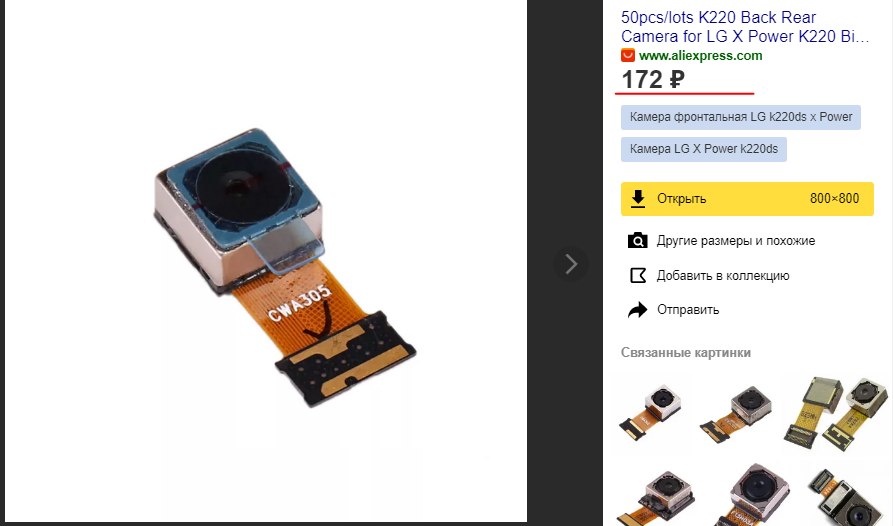
Task: Select tag Камера LG X Power k220ds
Action: tap(703, 149)
